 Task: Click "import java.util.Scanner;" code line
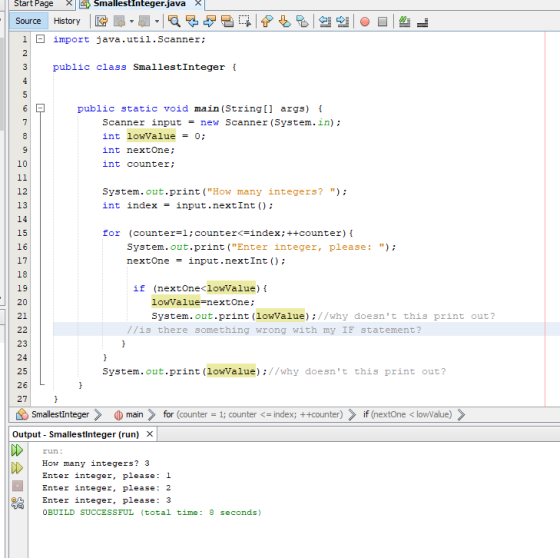(129, 39)
